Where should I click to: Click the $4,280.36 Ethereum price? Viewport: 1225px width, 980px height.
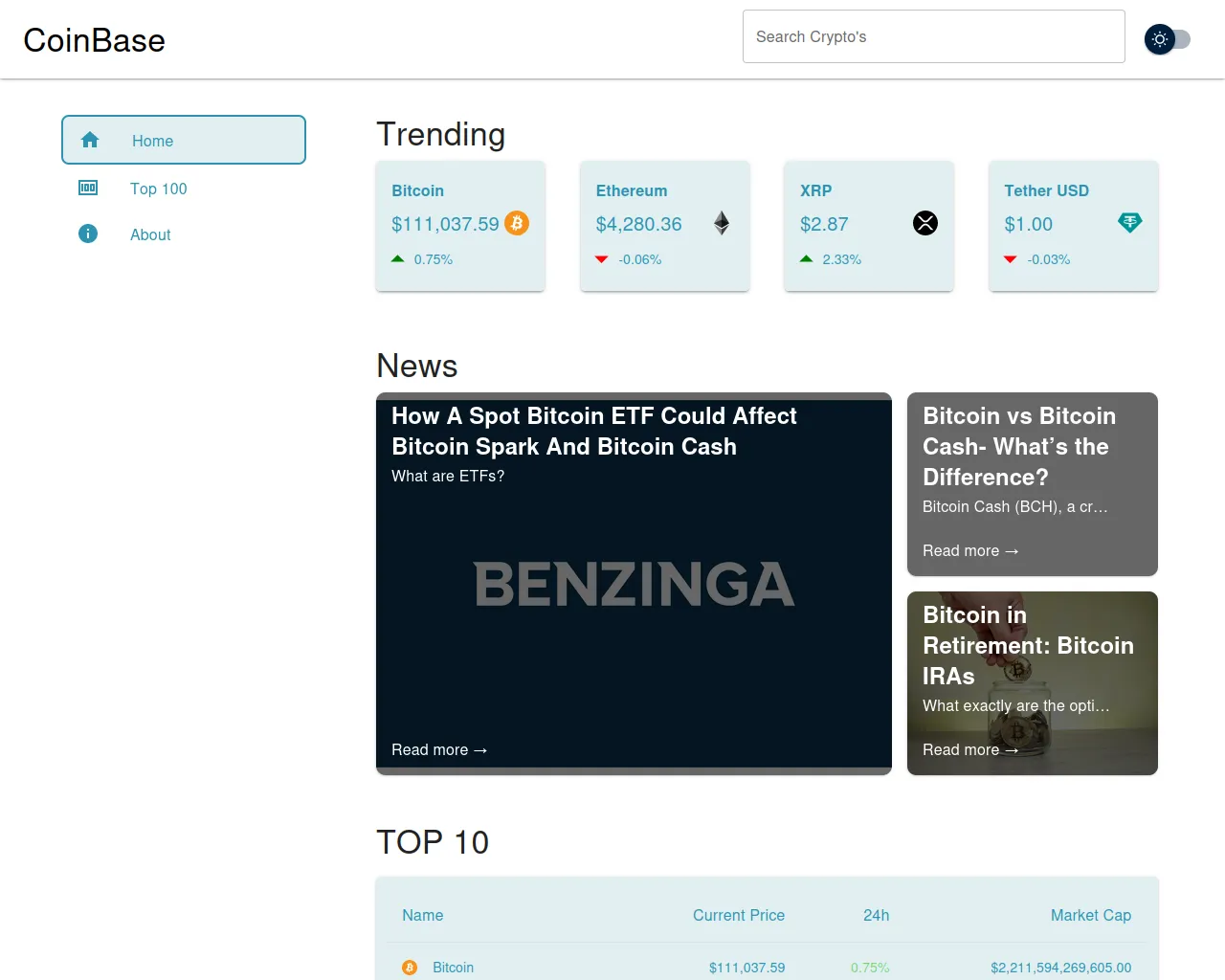pyautogui.click(x=639, y=224)
